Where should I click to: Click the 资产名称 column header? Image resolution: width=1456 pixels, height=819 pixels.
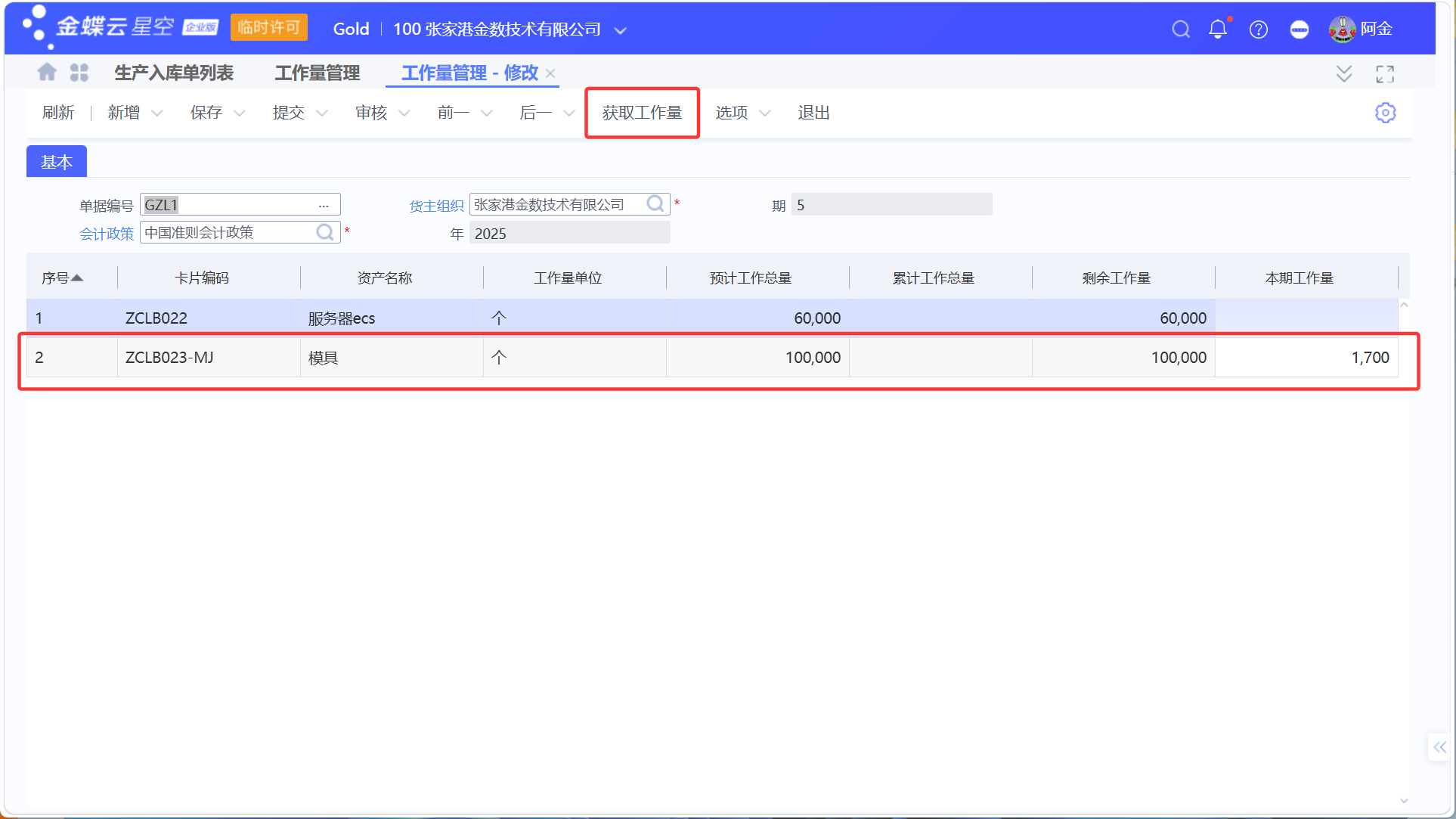[x=384, y=278]
